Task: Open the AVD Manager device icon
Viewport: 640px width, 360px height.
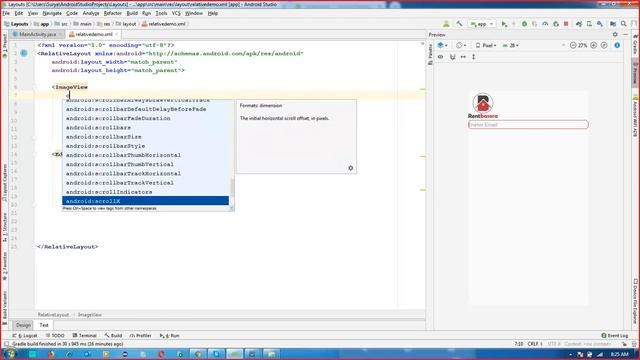Action: (589, 24)
